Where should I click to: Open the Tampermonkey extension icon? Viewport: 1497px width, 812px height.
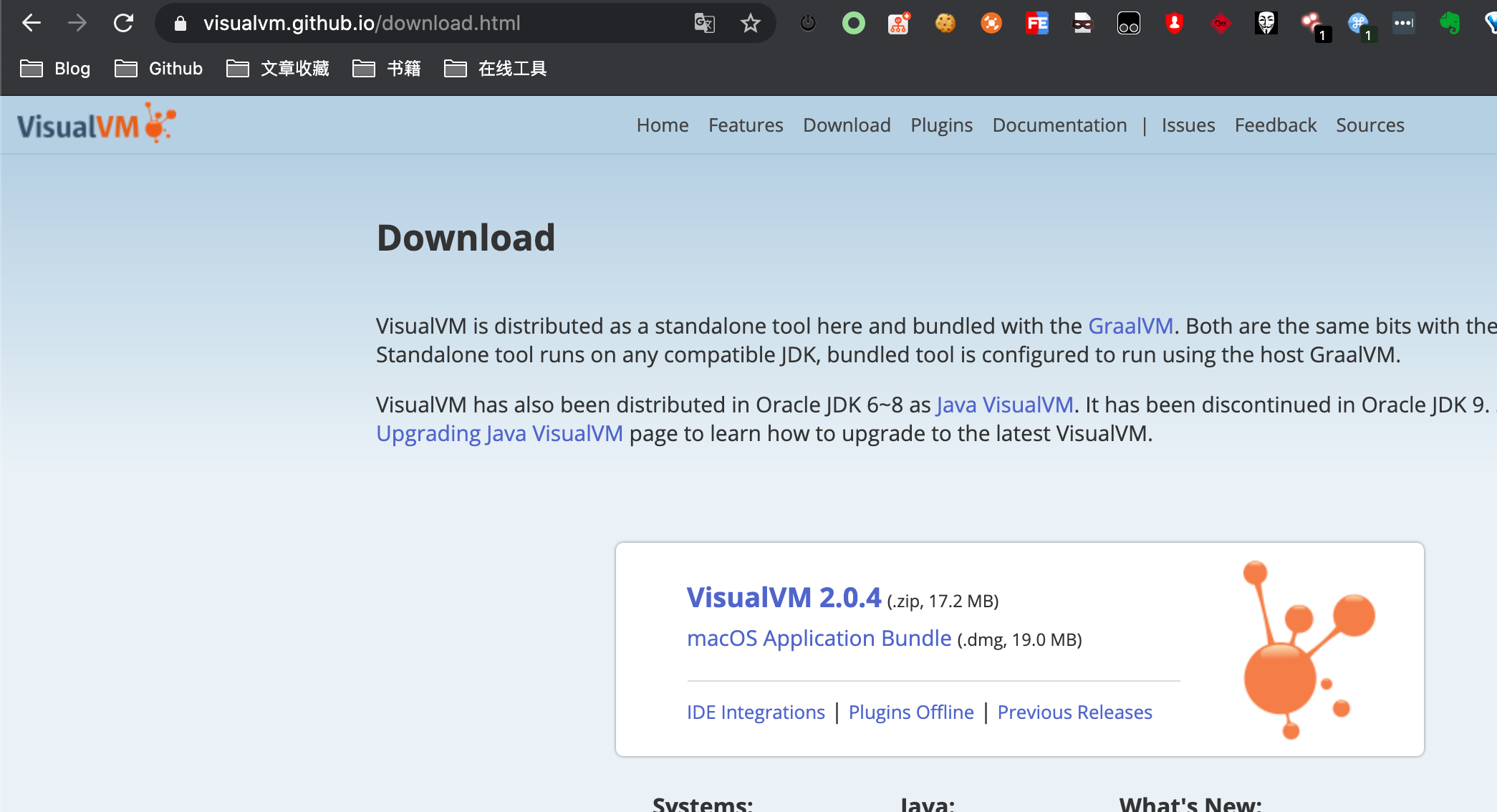click(x=1128, y=24)
